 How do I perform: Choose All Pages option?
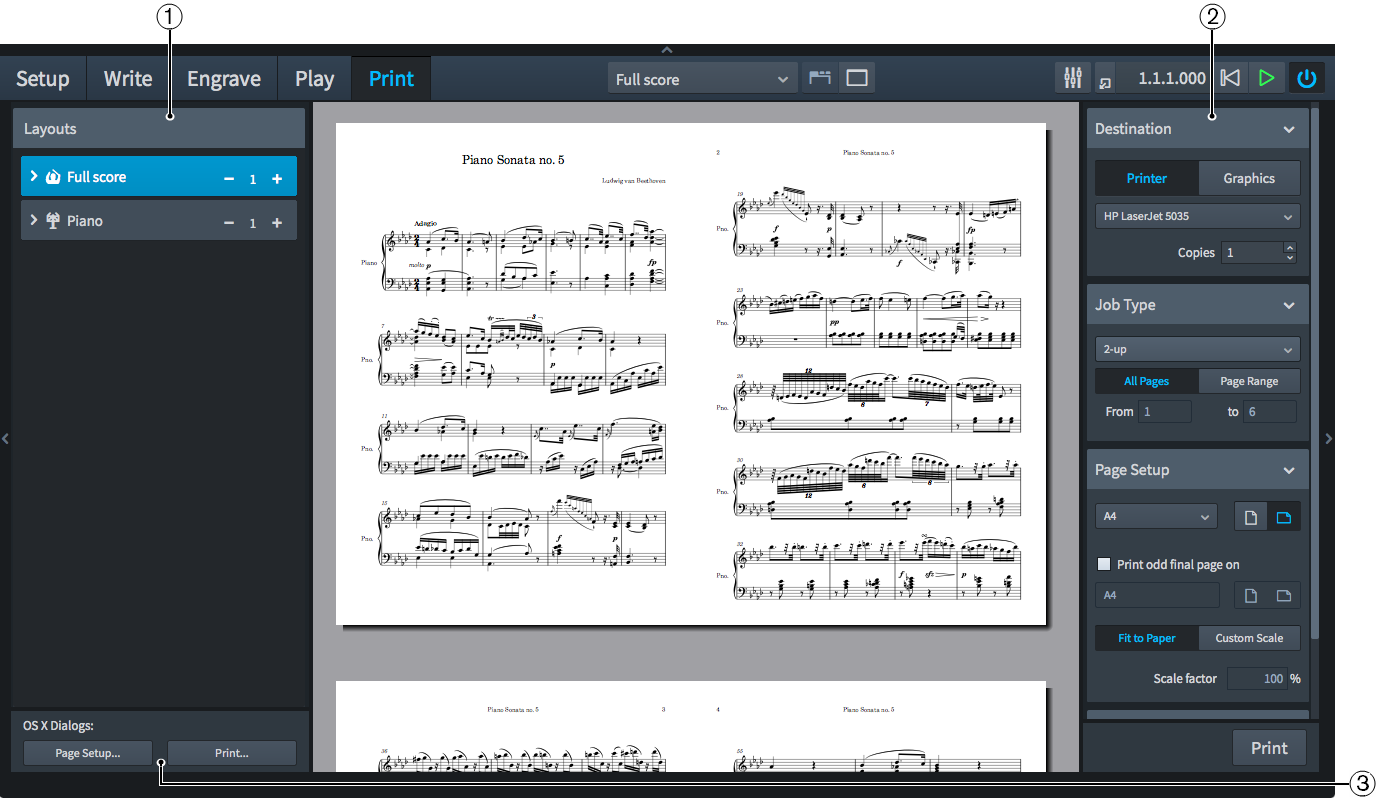pos(1146,381)
